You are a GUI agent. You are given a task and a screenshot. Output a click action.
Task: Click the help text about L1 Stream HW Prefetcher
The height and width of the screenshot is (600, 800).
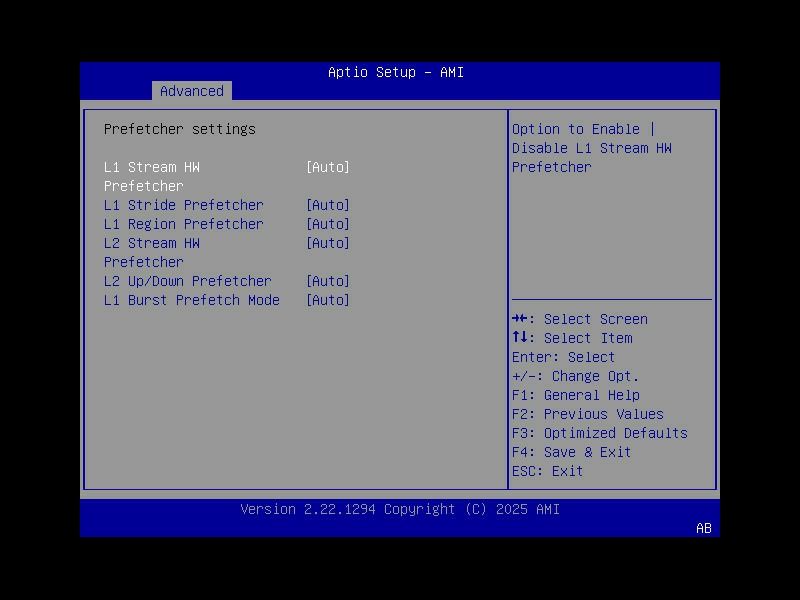pyautogui.click(x=592, y=148)
